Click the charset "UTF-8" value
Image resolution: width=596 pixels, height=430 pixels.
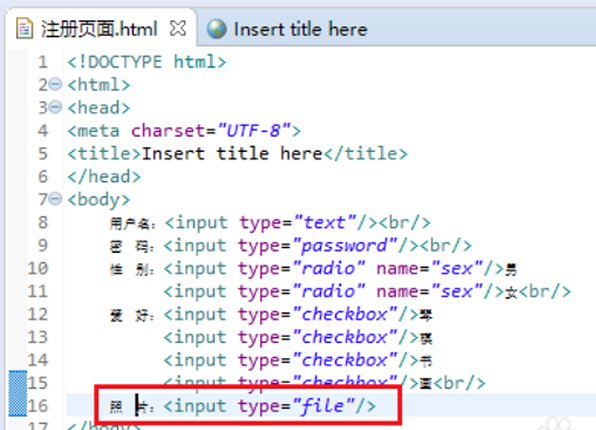tap(255, 131)
